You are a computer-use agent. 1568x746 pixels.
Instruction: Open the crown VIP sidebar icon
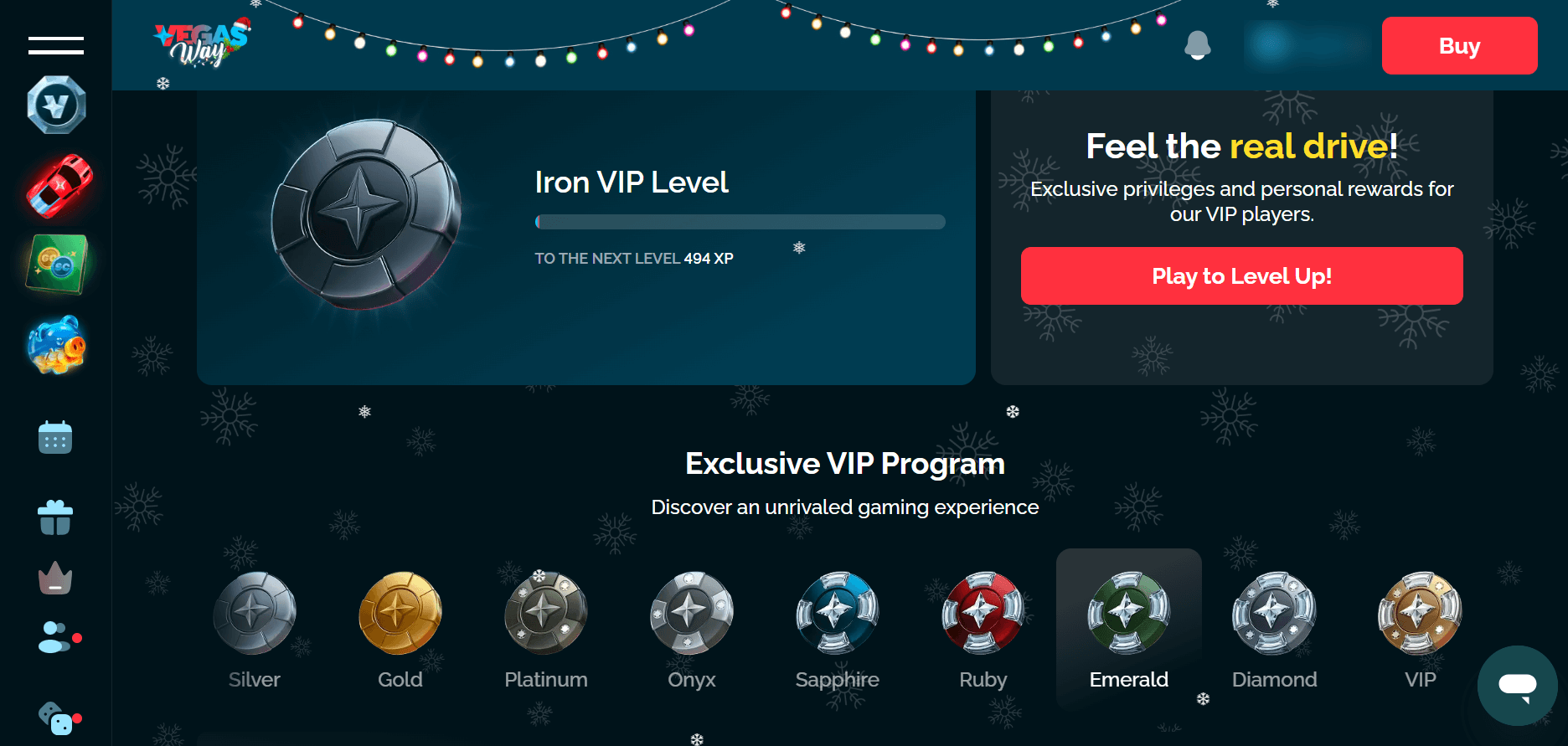point(55,579)
